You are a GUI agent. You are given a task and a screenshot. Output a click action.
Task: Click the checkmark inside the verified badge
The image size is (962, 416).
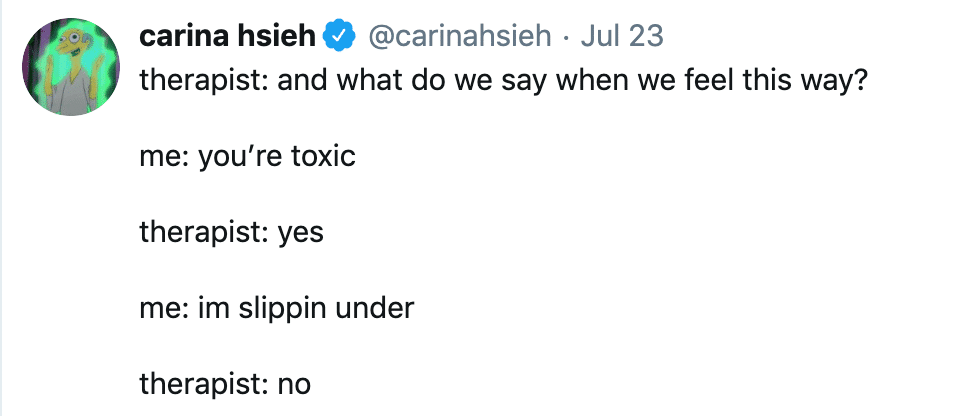(x=339, y=37)
